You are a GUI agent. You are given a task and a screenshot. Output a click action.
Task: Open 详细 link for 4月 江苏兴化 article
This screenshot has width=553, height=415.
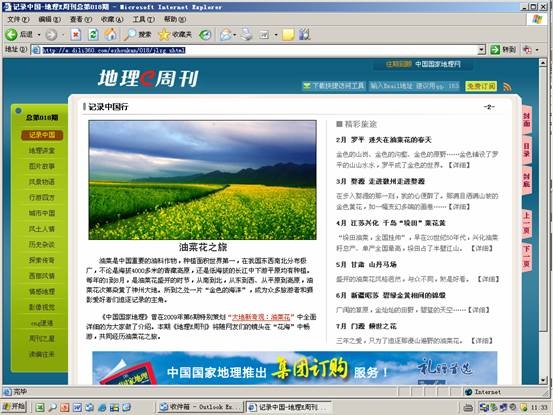click(482, 248)
